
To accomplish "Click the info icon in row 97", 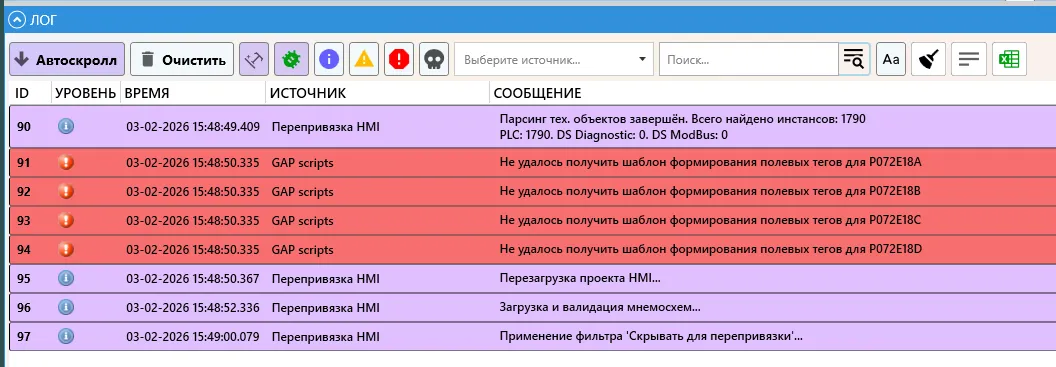I will coord(65,336).
